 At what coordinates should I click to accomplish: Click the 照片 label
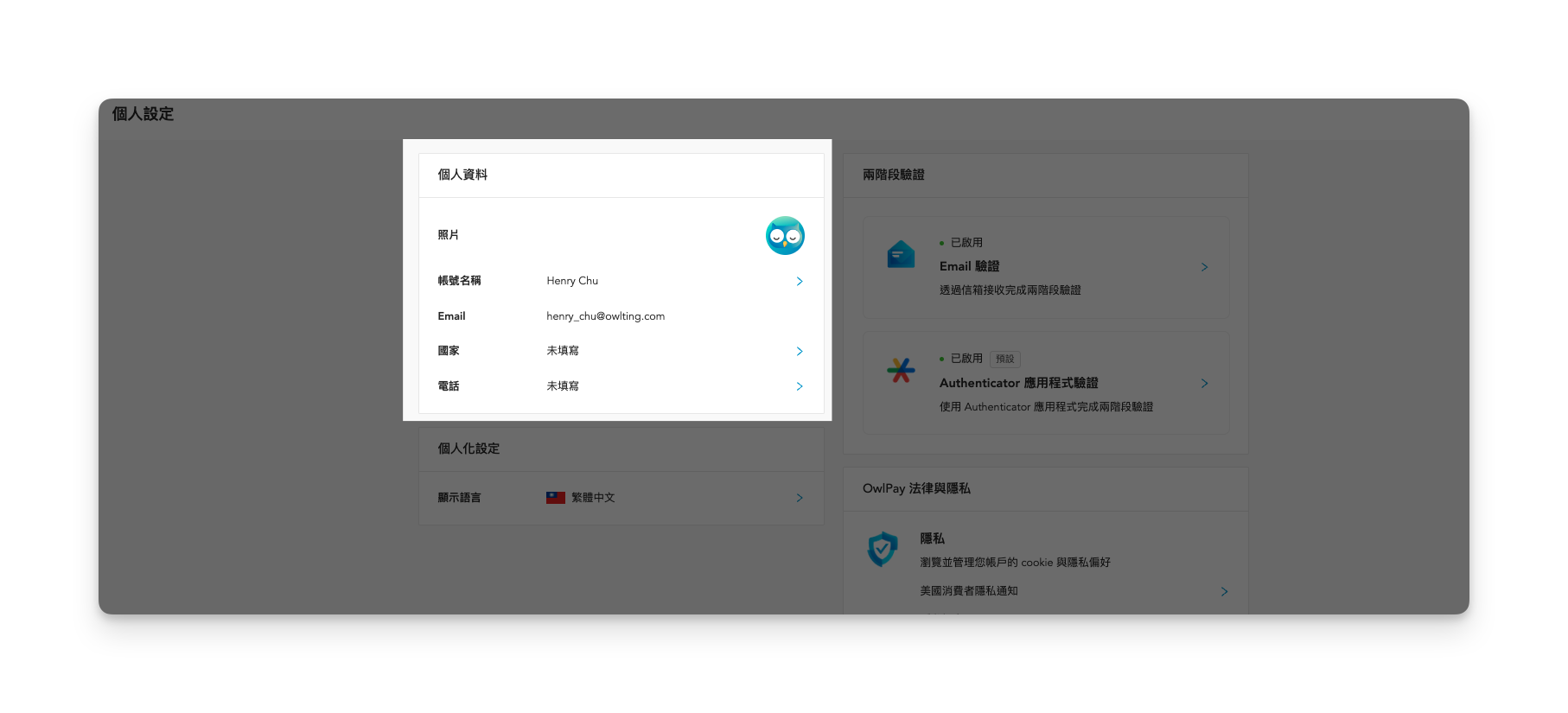tap(448, 235)
